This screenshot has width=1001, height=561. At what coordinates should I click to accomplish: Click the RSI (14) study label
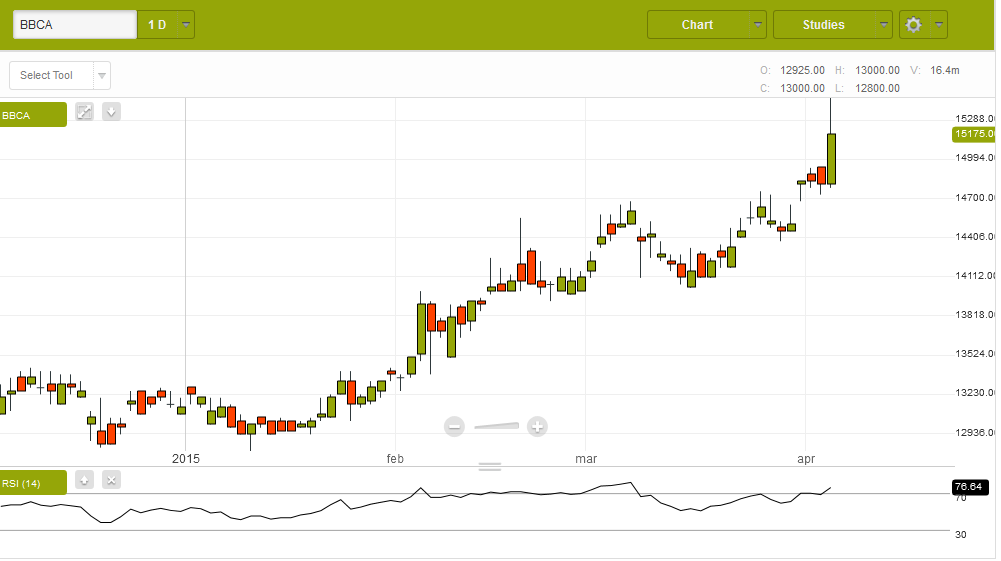(32, 484)
